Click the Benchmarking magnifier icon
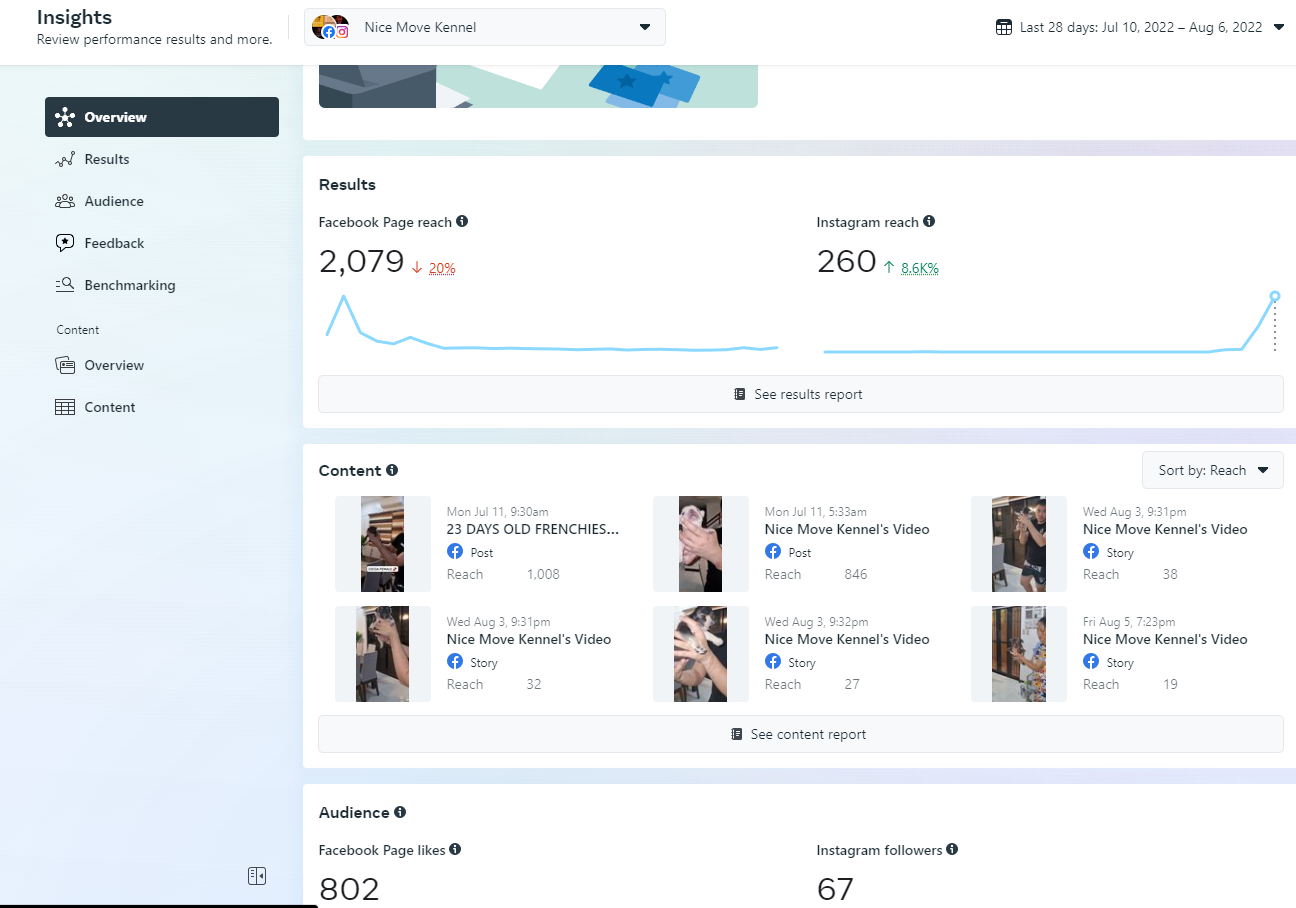The width and height of the screenshot is (1296, 908). [65, 285]
